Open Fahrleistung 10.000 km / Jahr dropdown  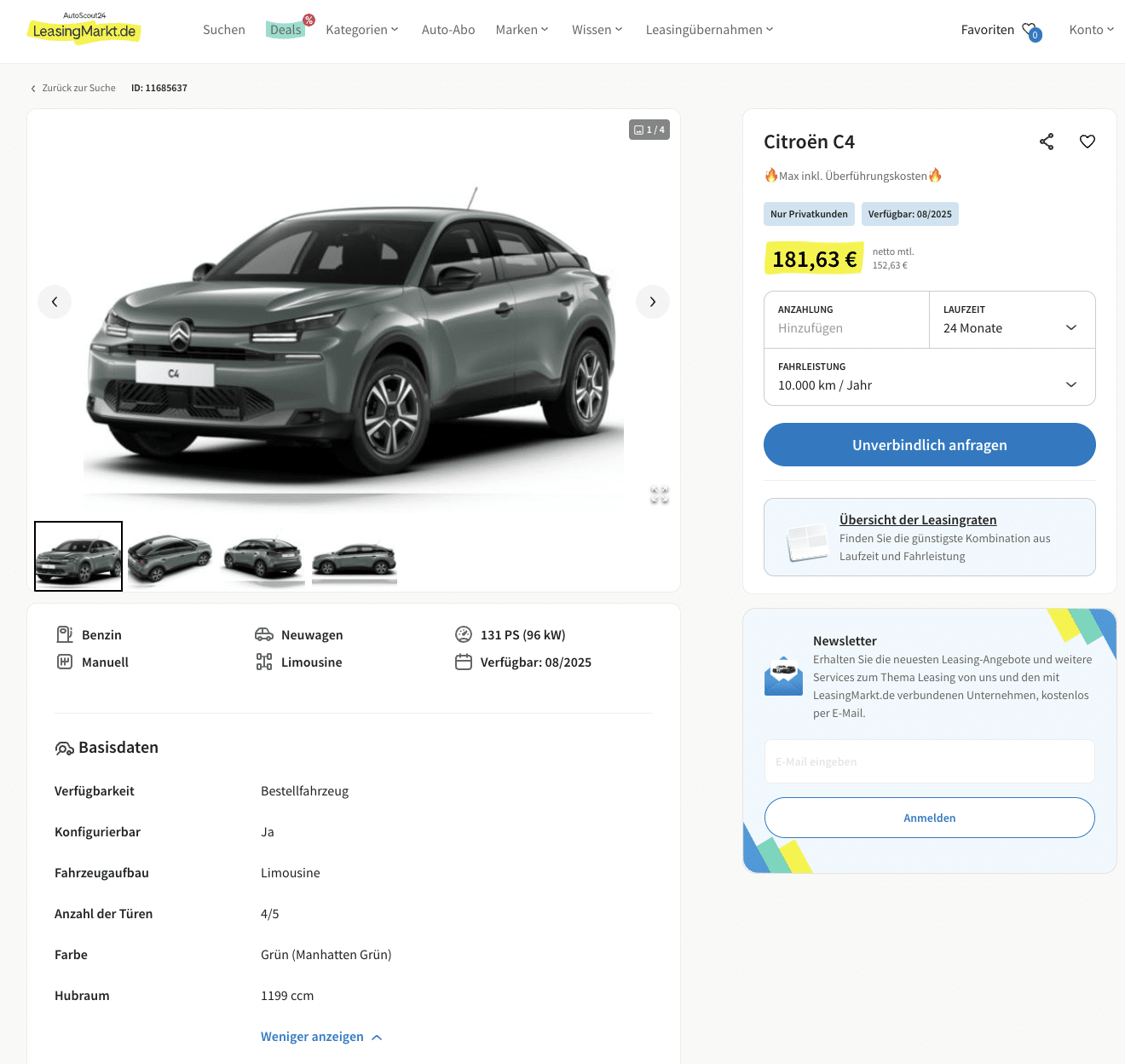point(930,377)
